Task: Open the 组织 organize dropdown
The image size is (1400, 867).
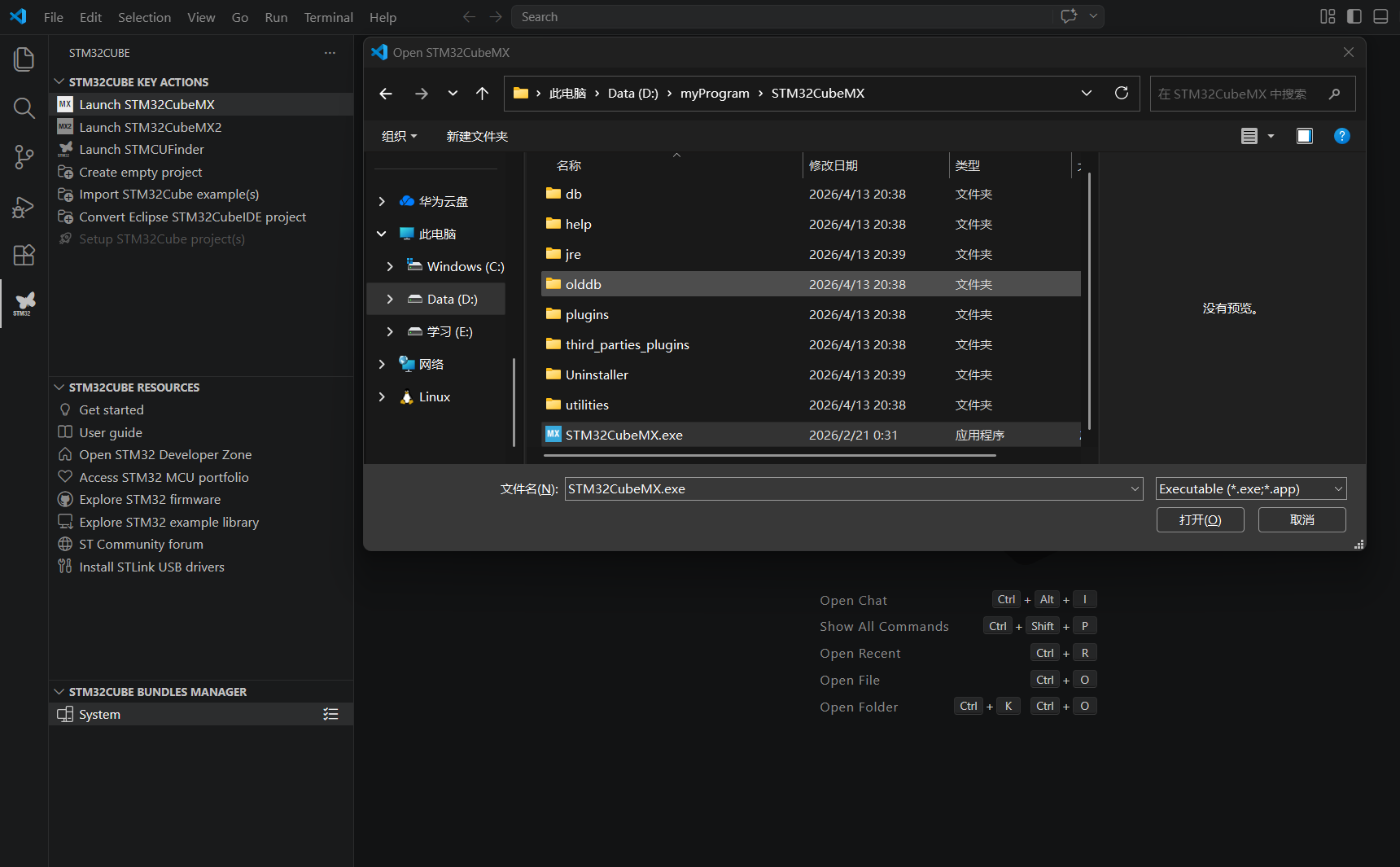Action: pos(399,136)
